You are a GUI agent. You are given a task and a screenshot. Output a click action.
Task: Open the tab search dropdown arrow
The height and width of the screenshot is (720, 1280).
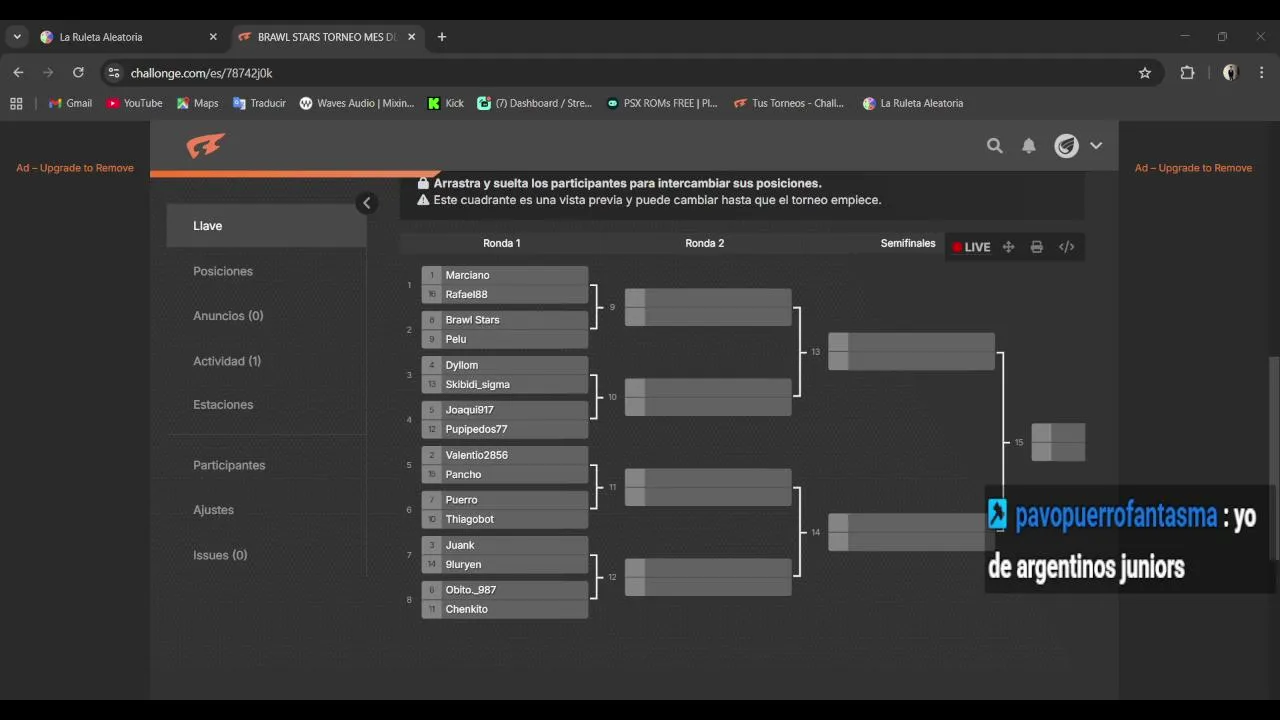coord(17,37)
